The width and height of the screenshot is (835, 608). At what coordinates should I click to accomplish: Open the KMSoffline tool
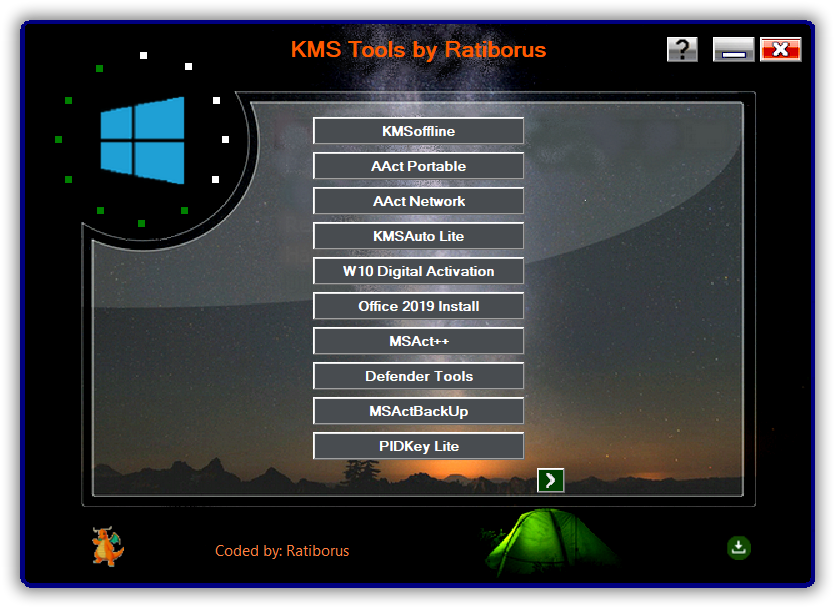pyautogui.click(x=418, y=131)
